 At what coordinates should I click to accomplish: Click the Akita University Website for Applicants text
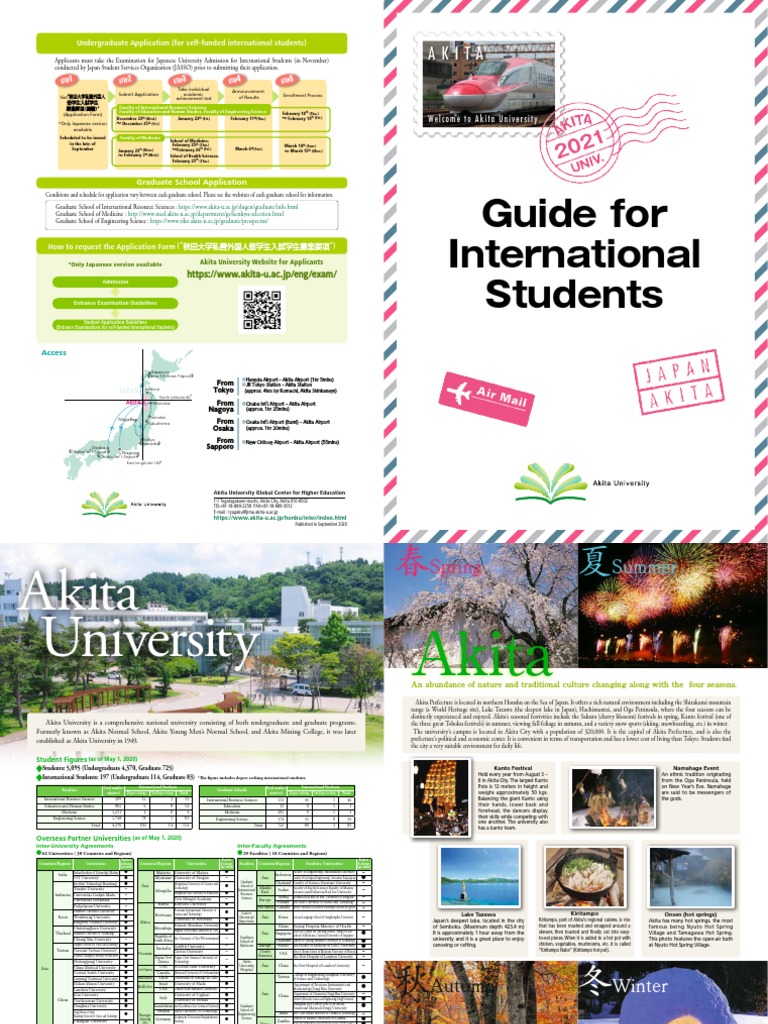pyautogui.click(x=262, y=262)
